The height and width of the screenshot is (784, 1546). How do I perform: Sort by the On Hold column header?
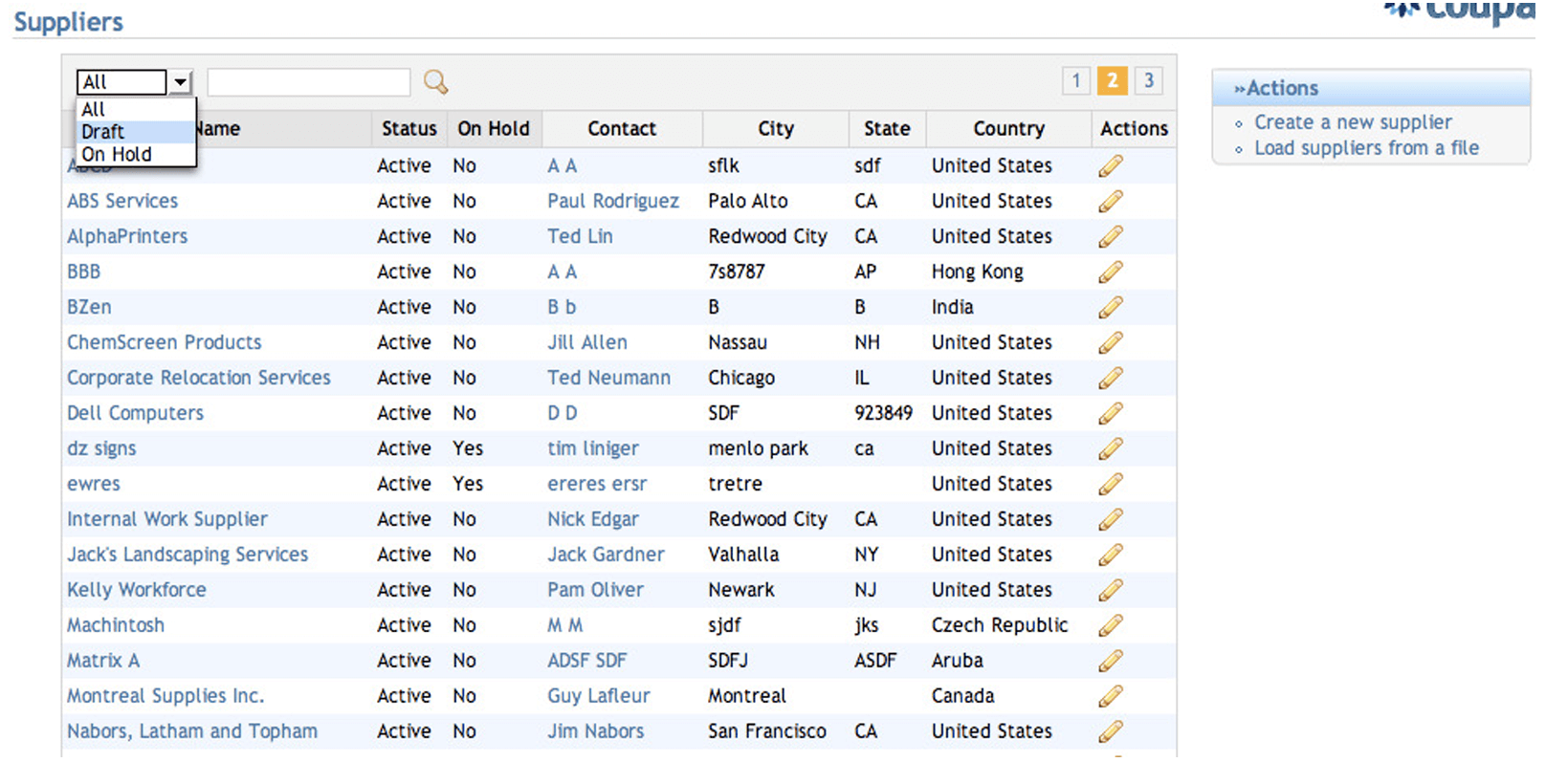(494, 129)
